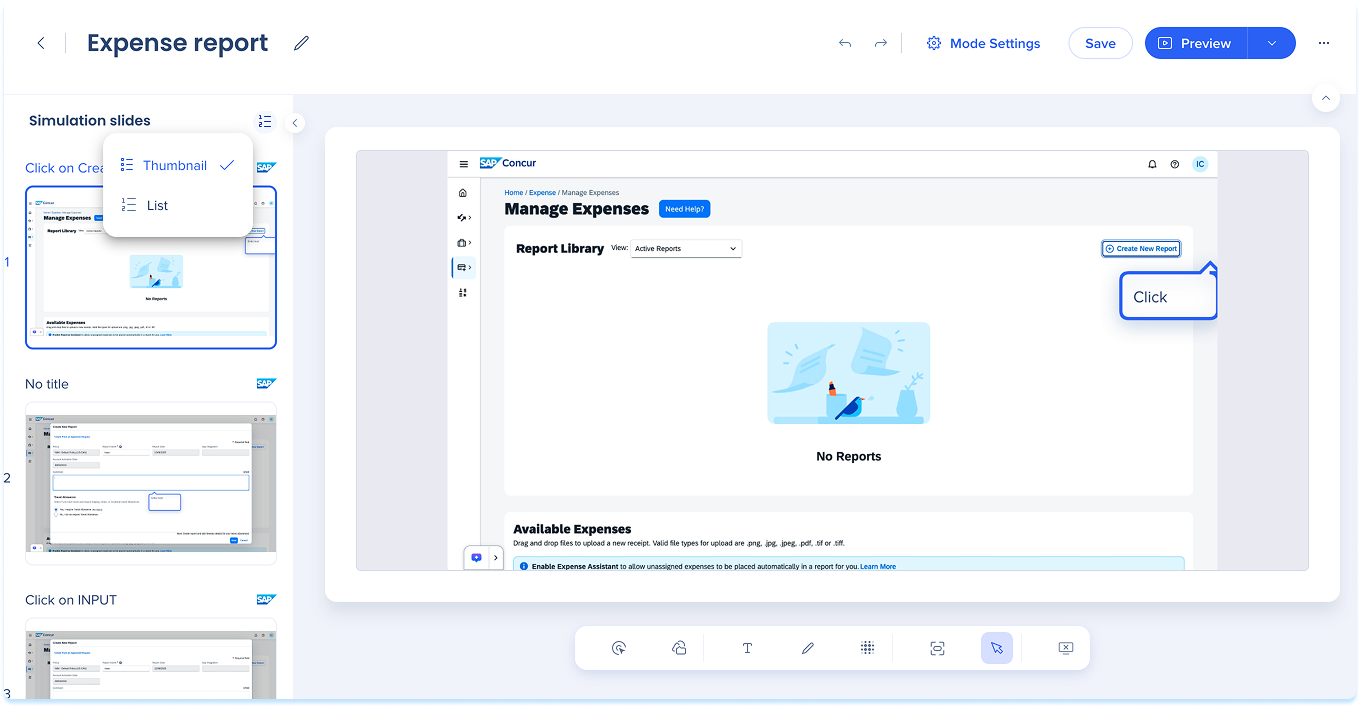The image size is (1360, 707).
Task: Select the Text tool in bottom toolbar
Action: pos(747,648)
